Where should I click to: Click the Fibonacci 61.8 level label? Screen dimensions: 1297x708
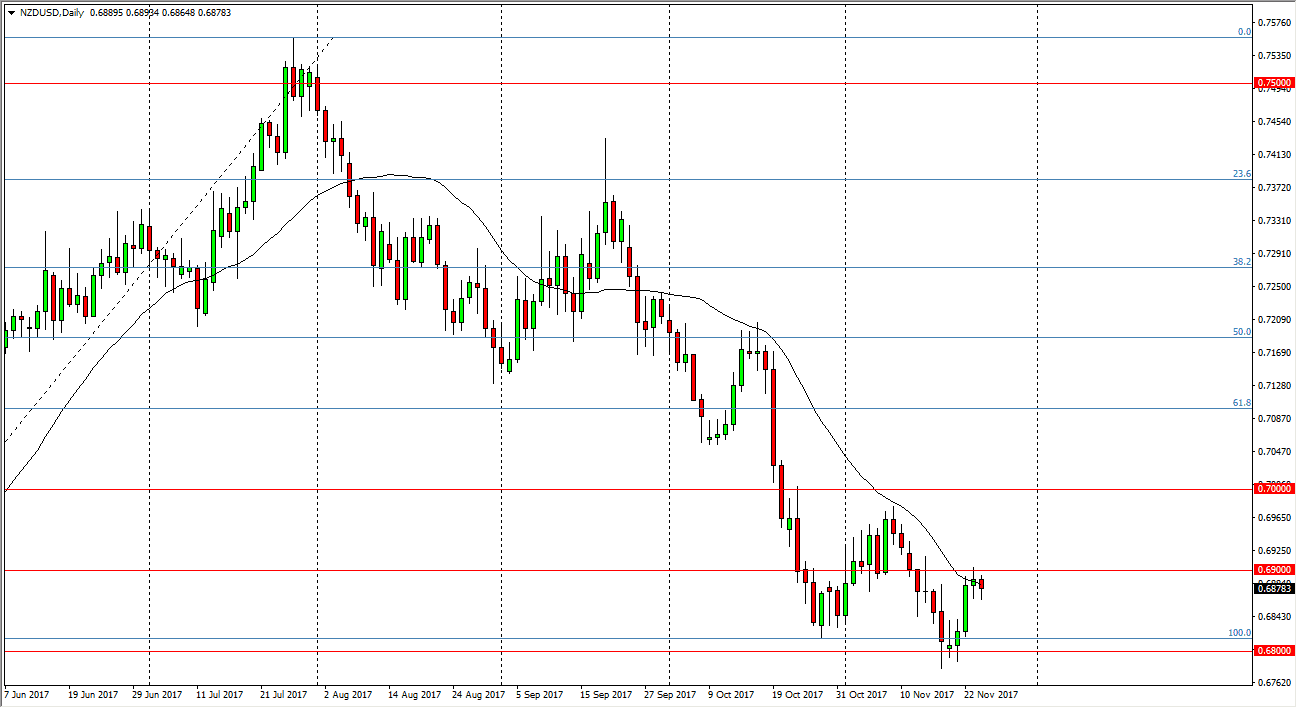(1241, 402)
